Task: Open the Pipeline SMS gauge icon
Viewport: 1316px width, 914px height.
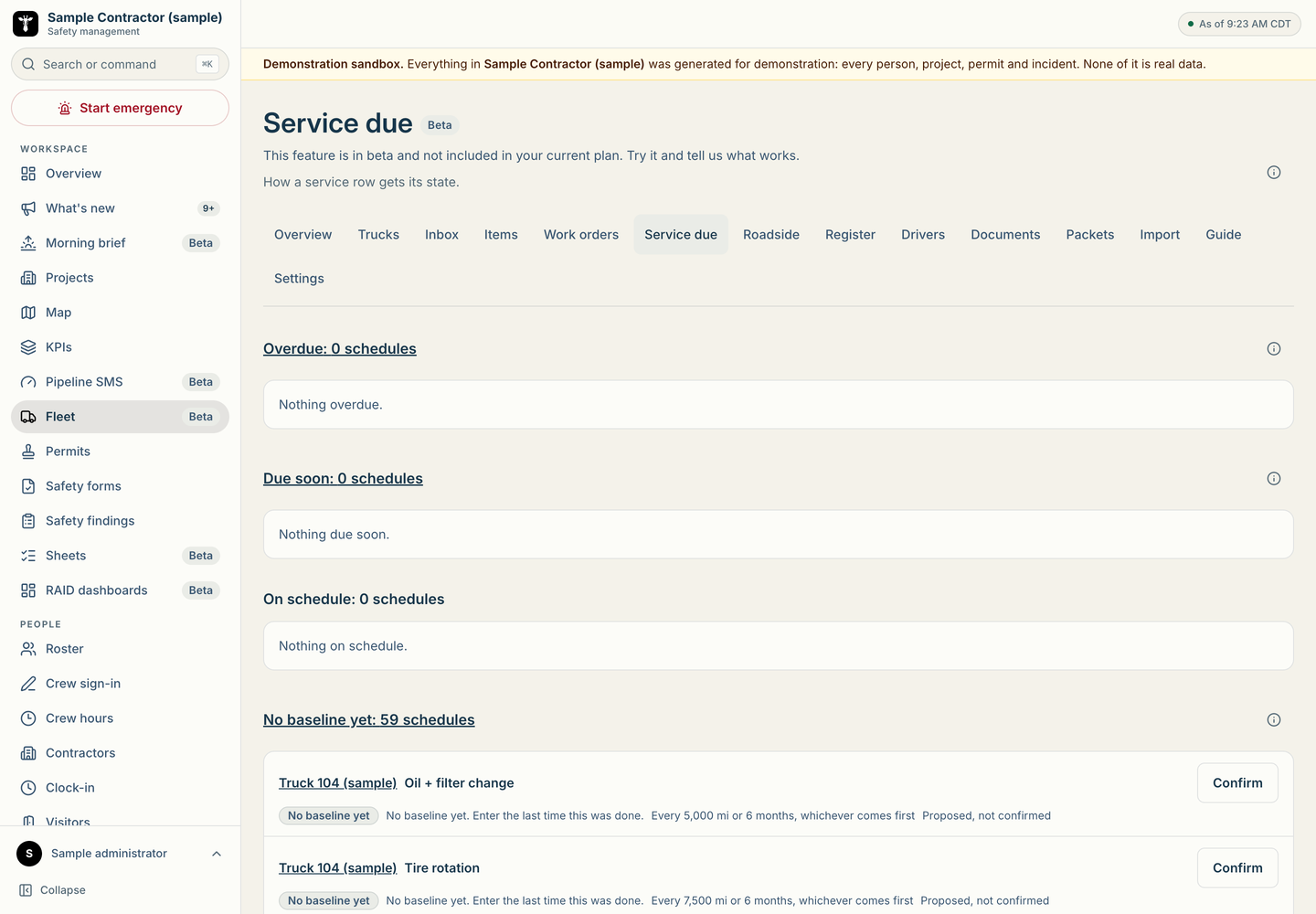Action: pyautogui.click(x=28, y=382)
